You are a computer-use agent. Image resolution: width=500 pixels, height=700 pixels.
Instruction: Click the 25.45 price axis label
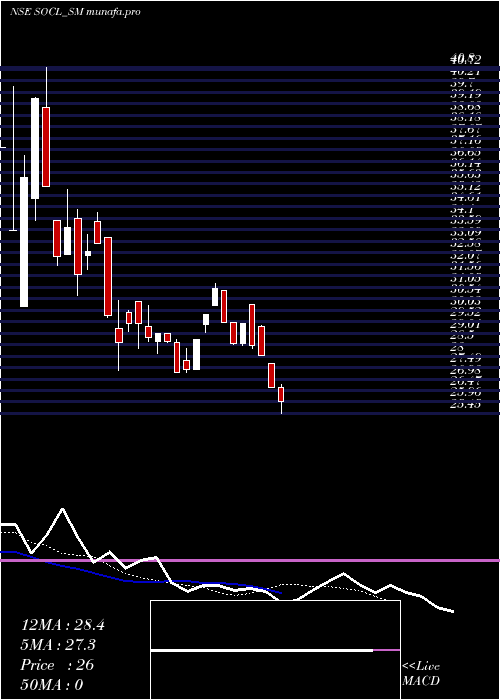click(466, 404)
